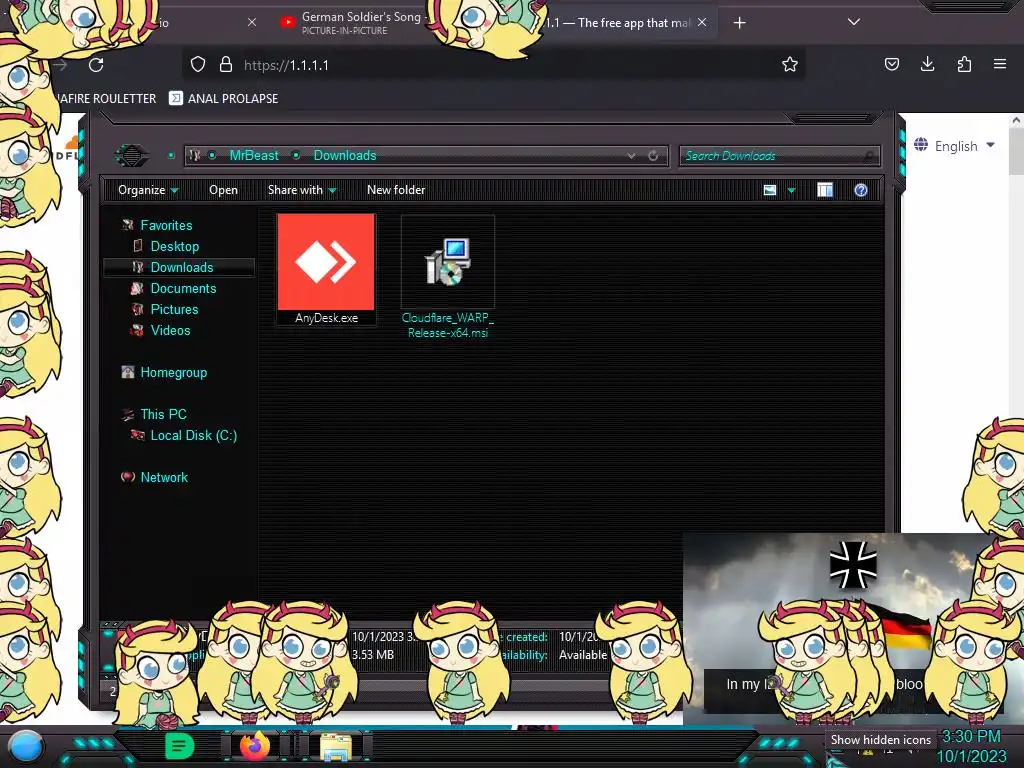Click the Explorer back navigation orb
The height and width of the screenshot is (768, 1024).
click(x=131, y=155)
